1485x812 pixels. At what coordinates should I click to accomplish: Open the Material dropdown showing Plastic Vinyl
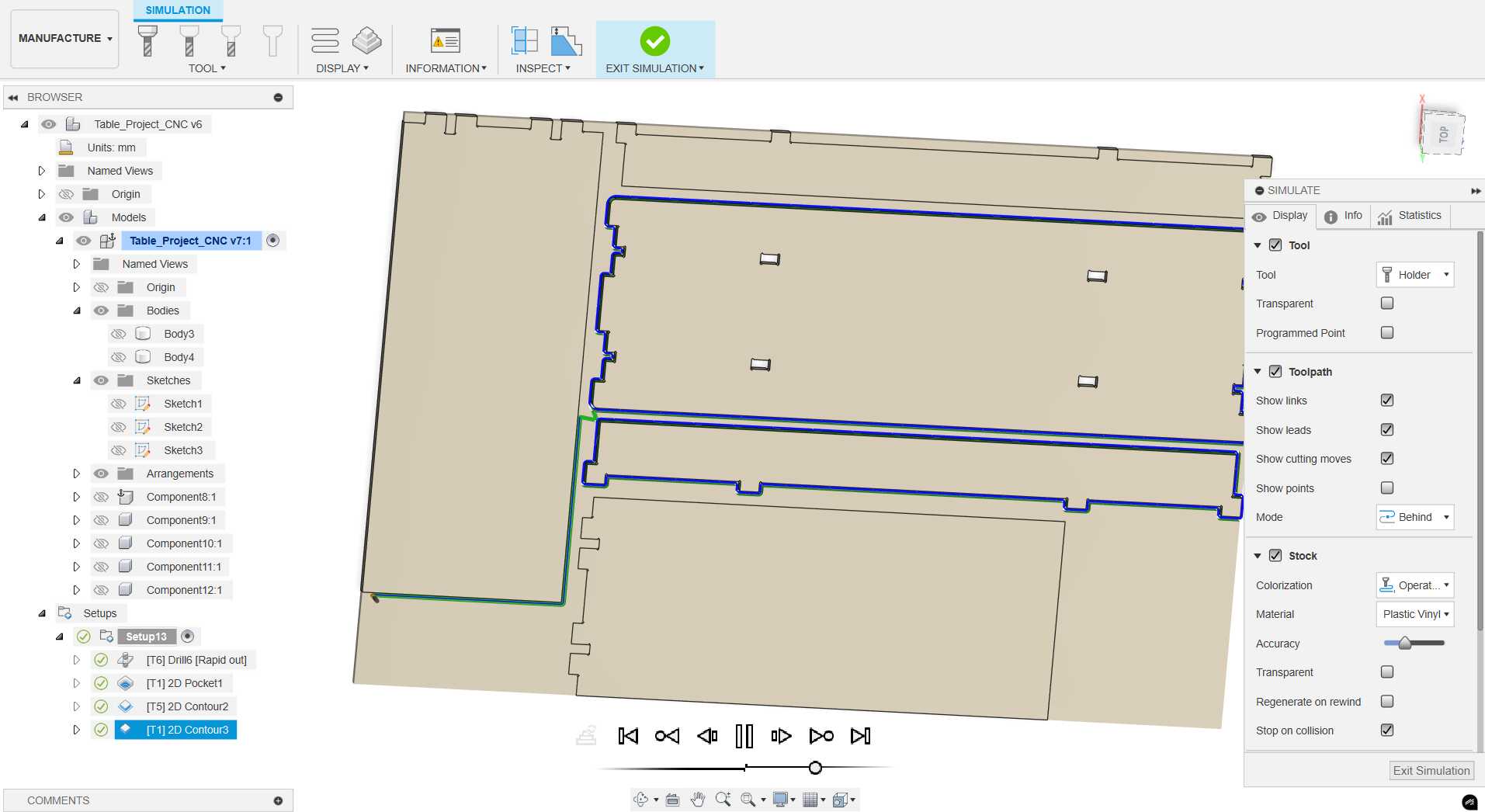[1414, 614]
